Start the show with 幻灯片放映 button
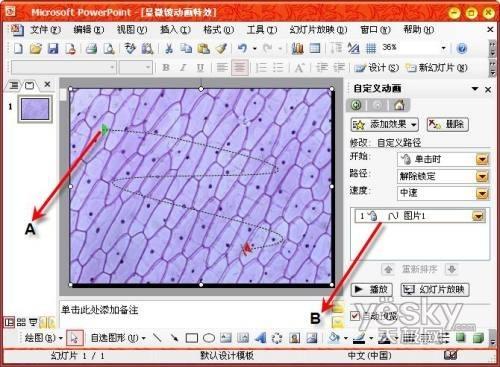The height and width of the screenshot is (367, 500). coord(434,289)
